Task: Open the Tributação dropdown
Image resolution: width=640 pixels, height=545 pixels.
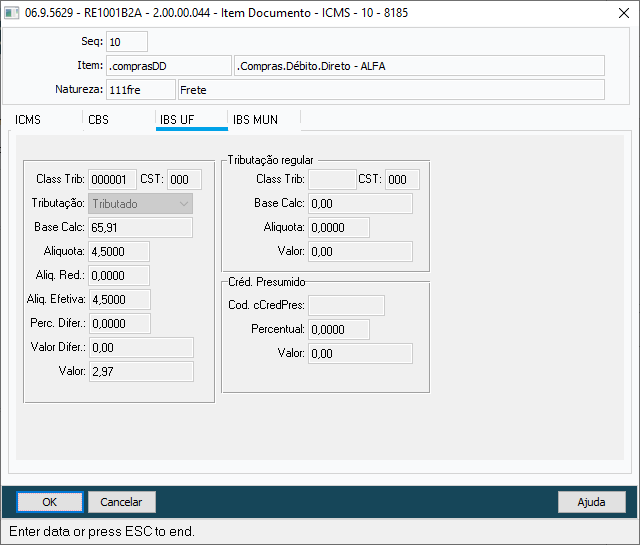Action: [140, 204]
